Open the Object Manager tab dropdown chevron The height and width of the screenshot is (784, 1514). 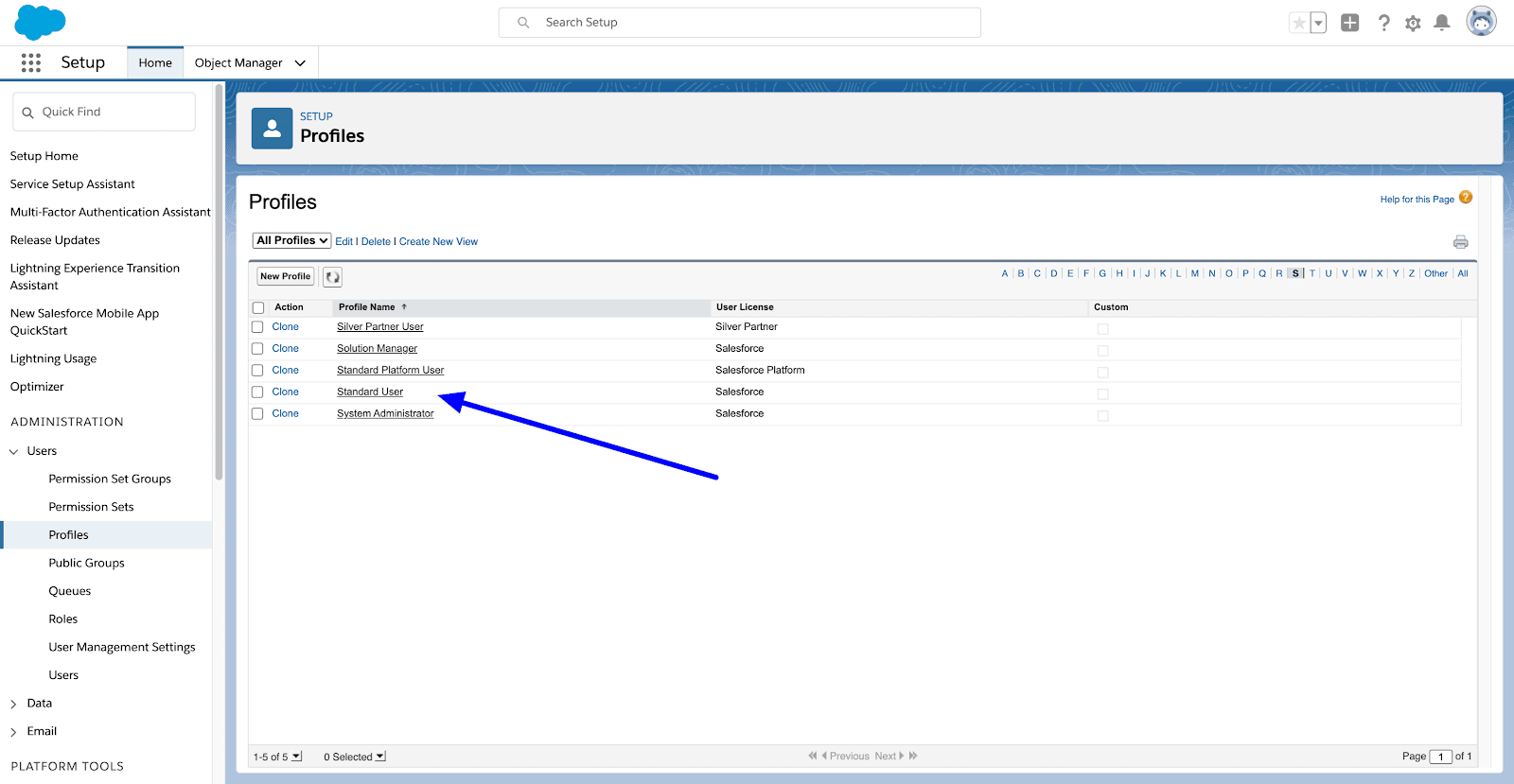click(x=300, y=63)
